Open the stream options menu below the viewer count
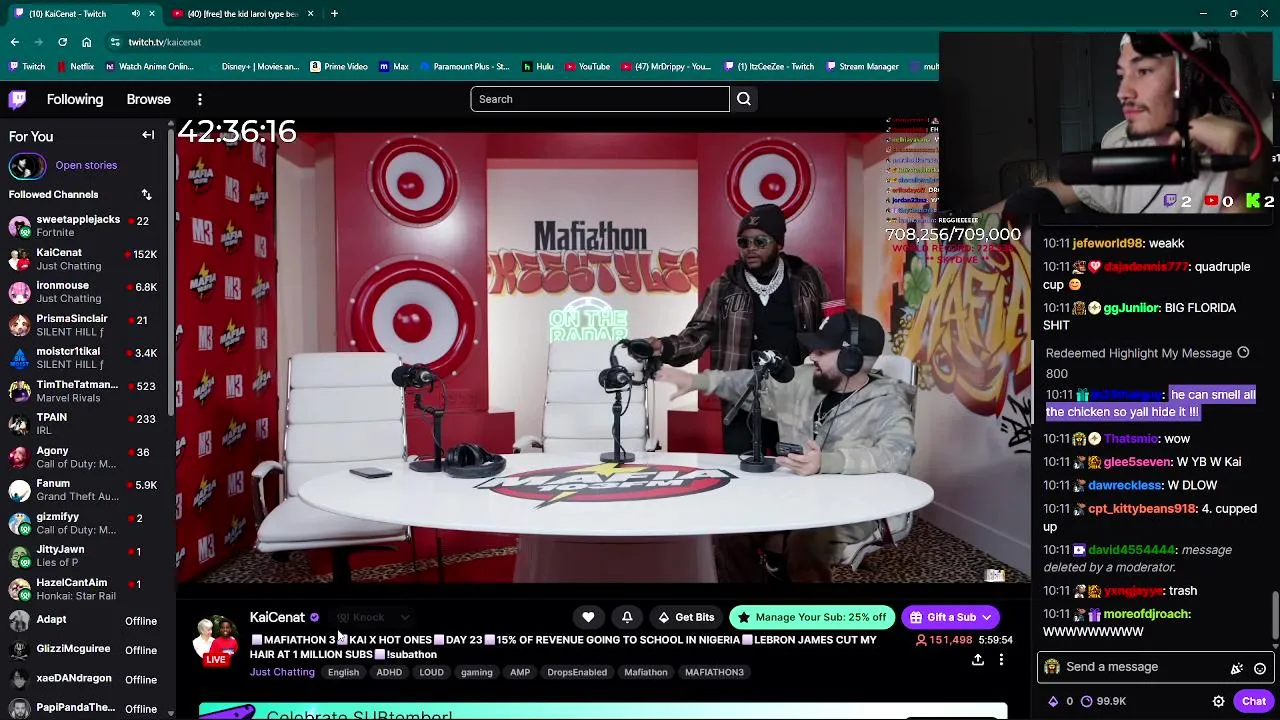This screenshot has width=1280, height=720. click(1001, 660)
